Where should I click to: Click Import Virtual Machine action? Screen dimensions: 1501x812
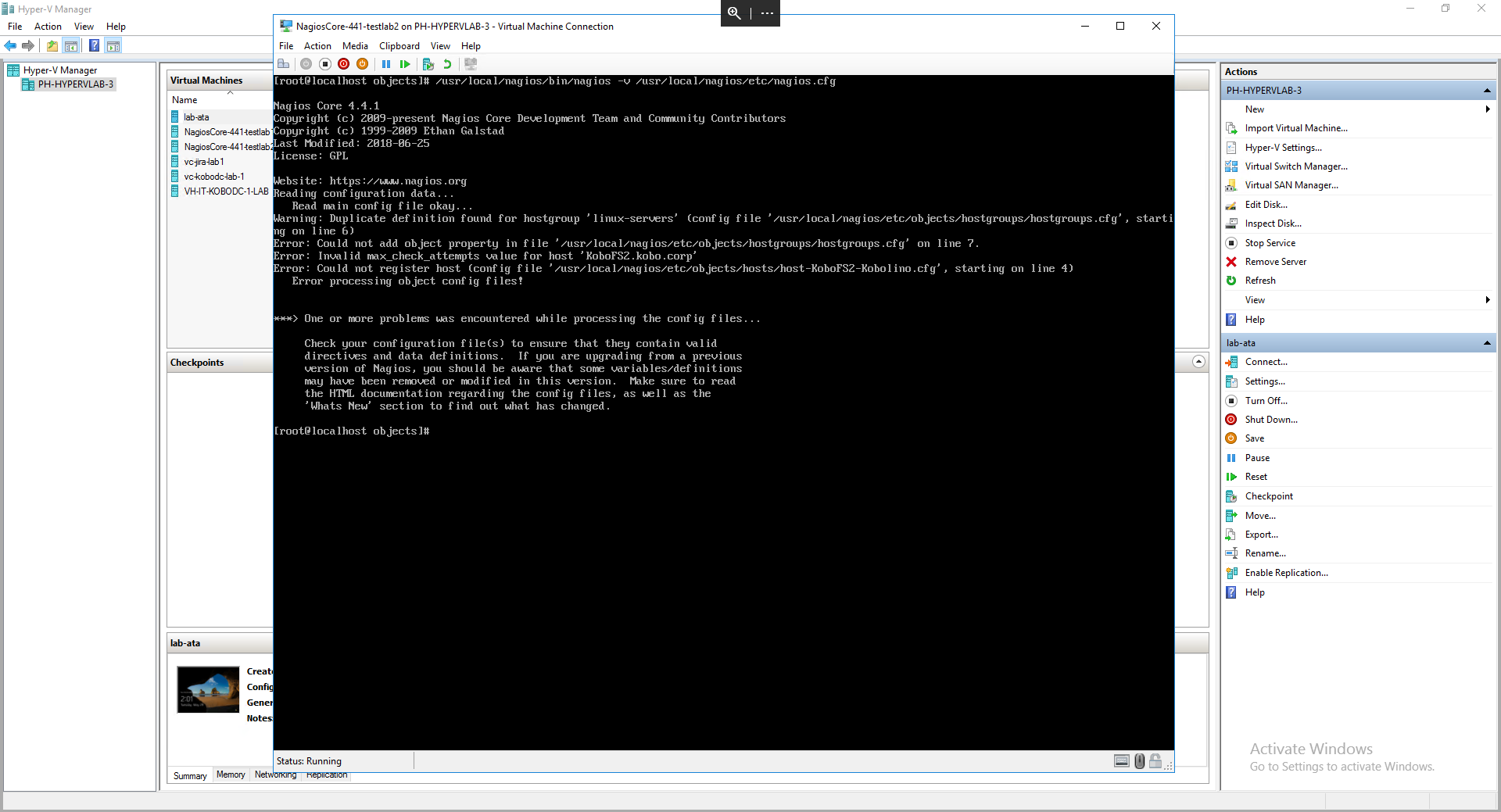tap(1295, 128)
